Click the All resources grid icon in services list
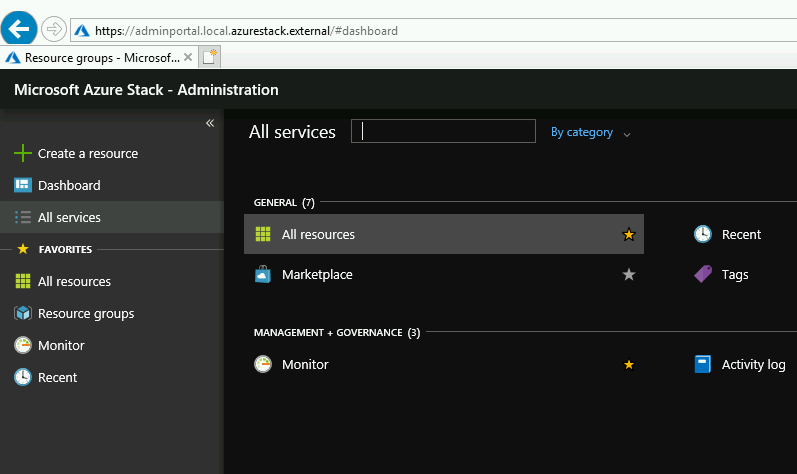The height and width of the screenshot is (474, 797). (263, 234)
